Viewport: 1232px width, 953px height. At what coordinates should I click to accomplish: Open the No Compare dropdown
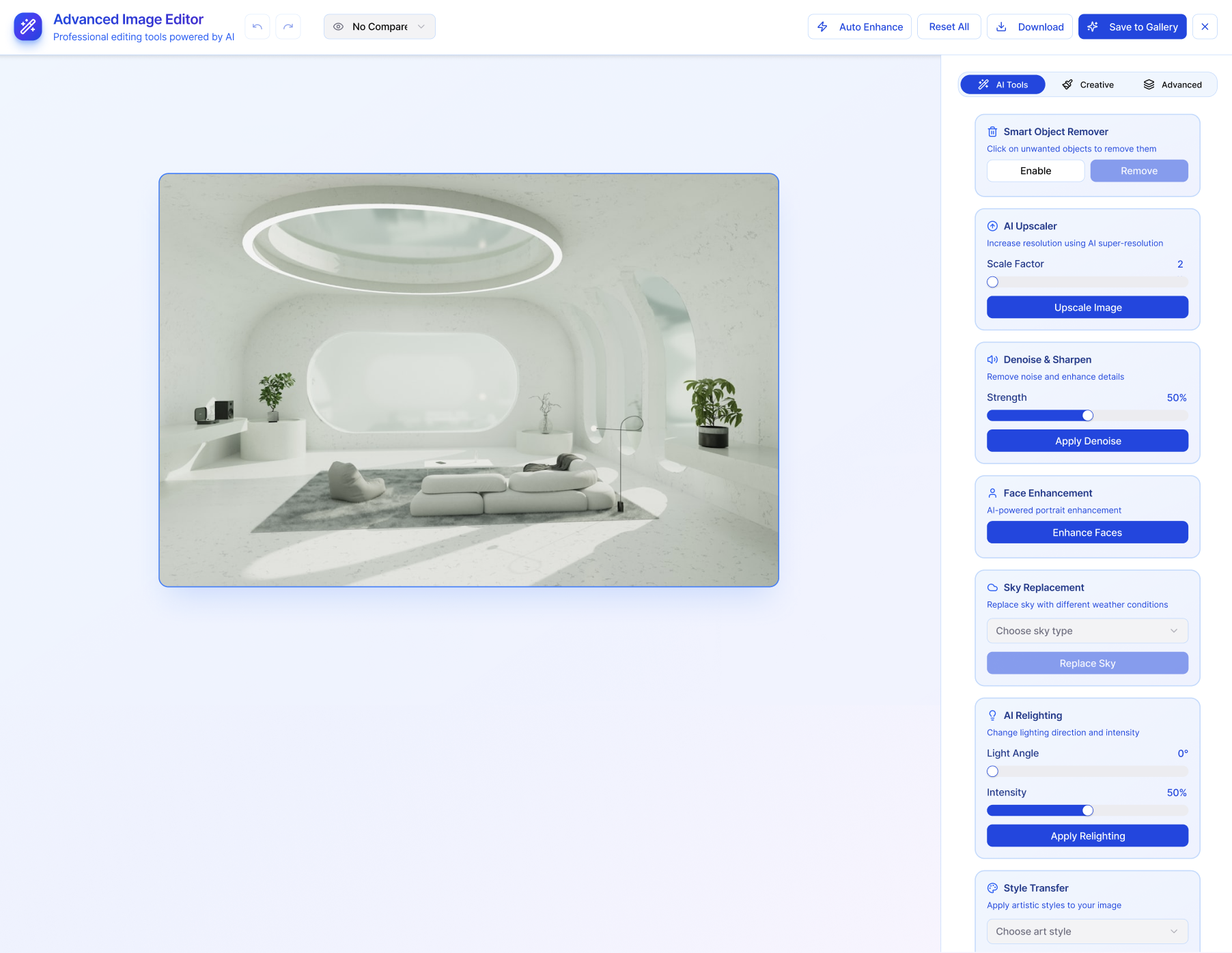coord(380,27)
